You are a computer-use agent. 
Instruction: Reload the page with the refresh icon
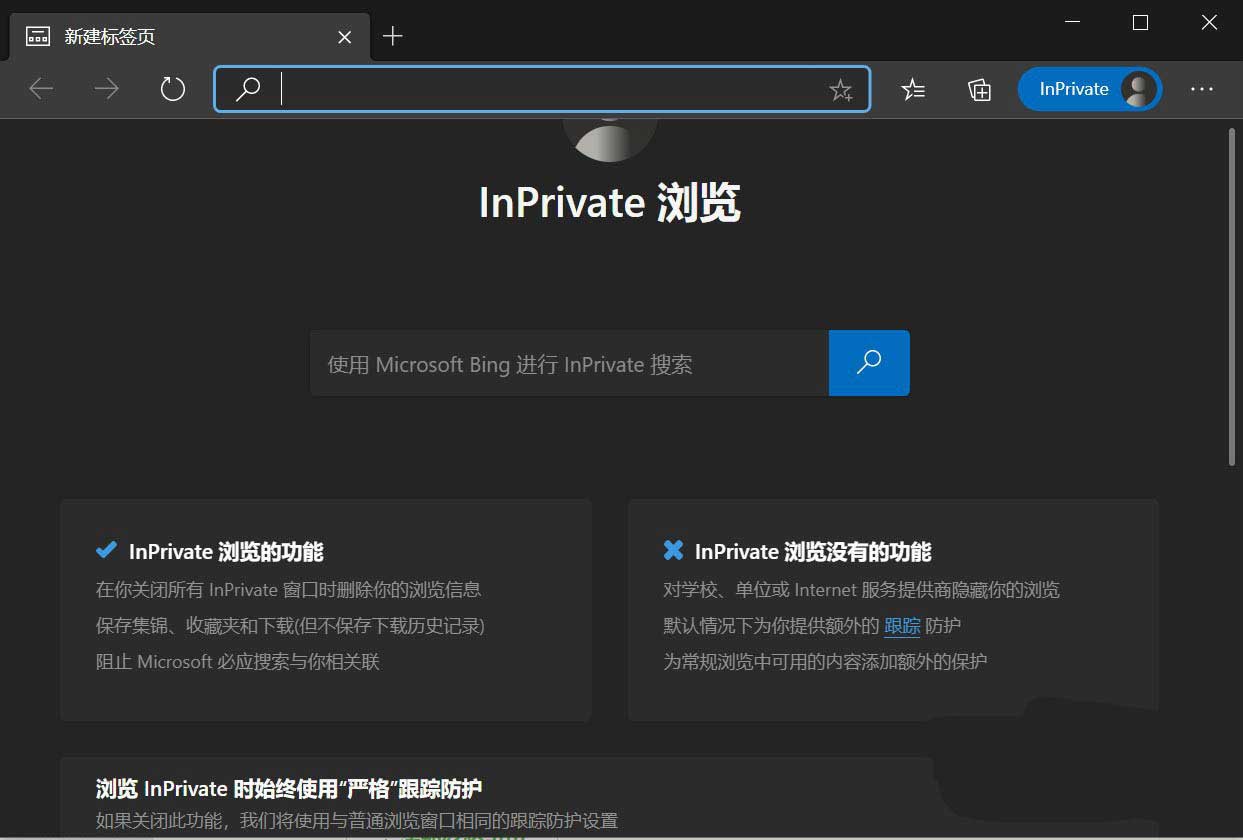pyautogui.click(x=172, y=88)
